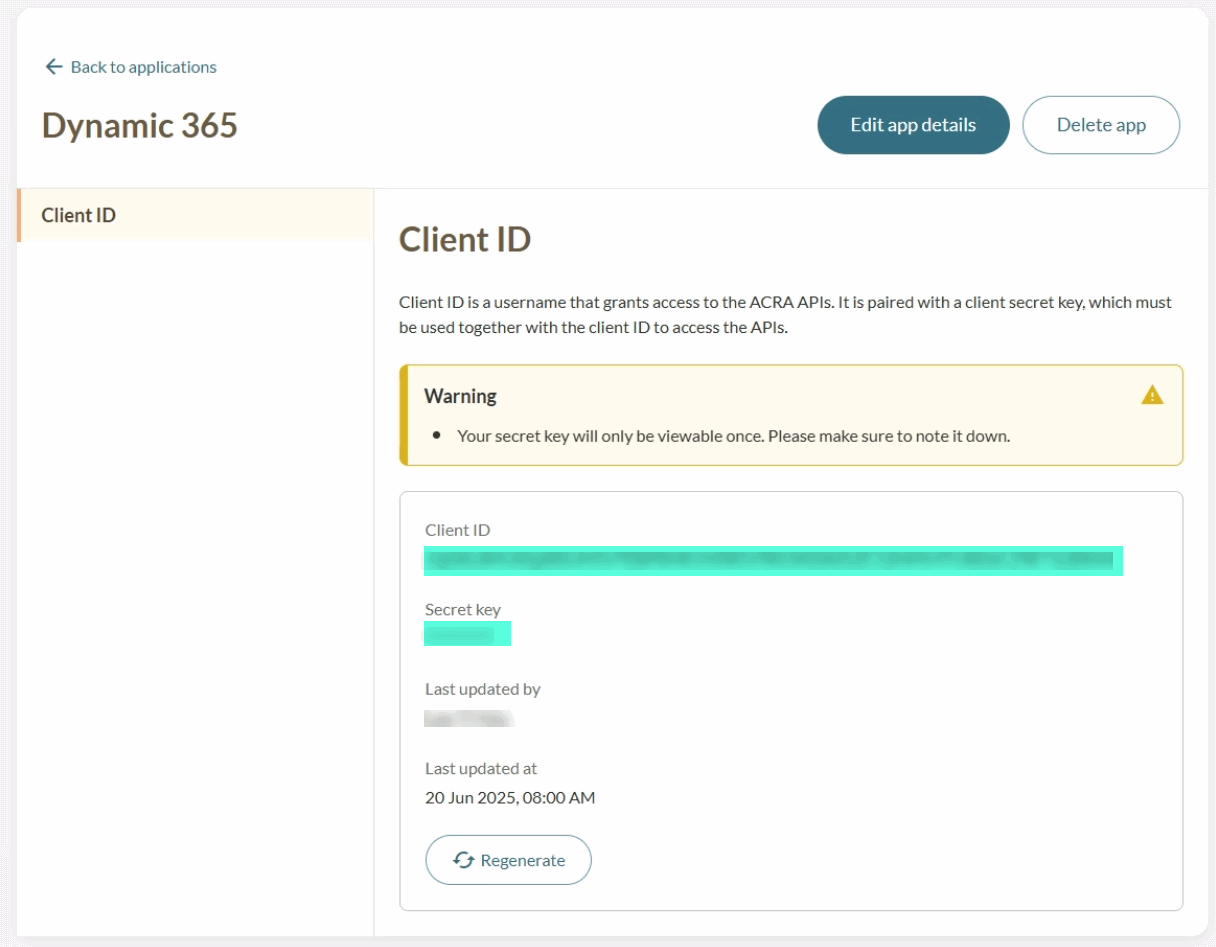Open the Back to applications link
1216x947 pixels.
coord(130,67)
